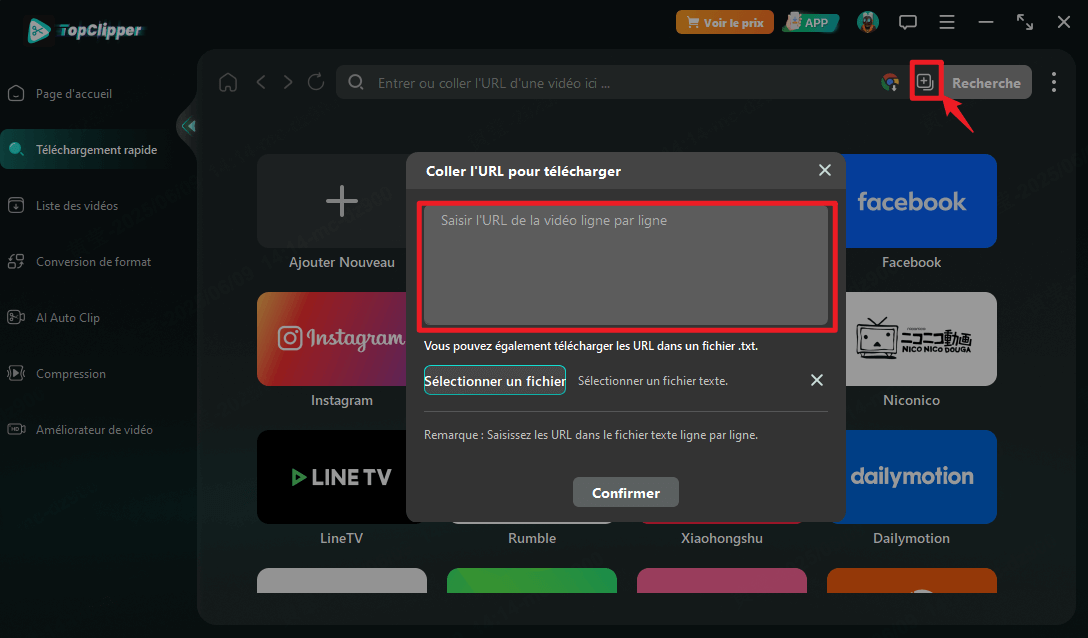1088x638 pixels.
Task: Click the Recherche button
Action: pos(986,83)
